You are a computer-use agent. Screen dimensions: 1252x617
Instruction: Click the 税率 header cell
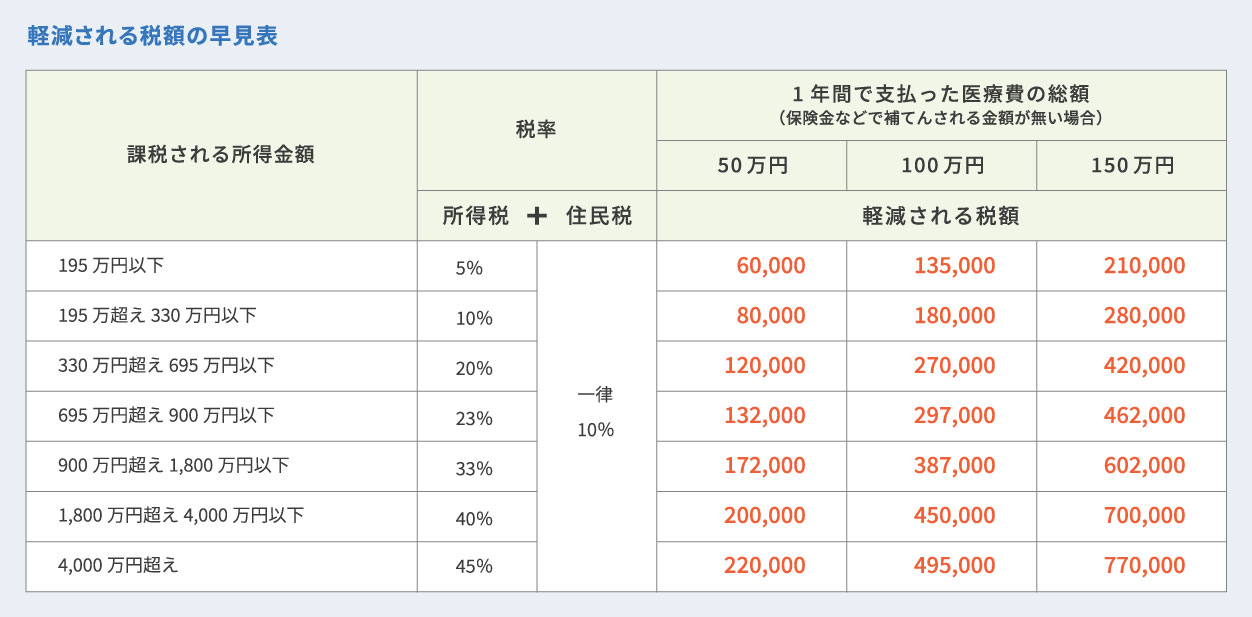click(x=537, y=130)
